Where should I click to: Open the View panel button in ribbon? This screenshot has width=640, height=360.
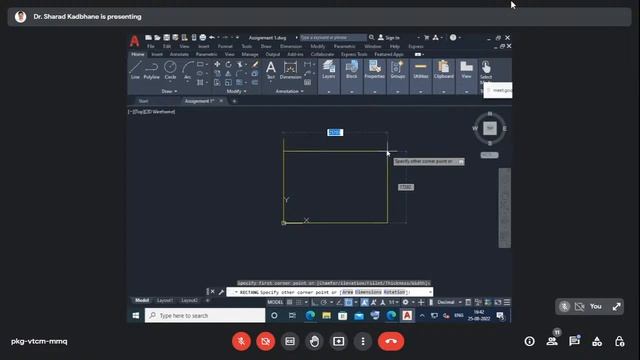click(466, 69)
